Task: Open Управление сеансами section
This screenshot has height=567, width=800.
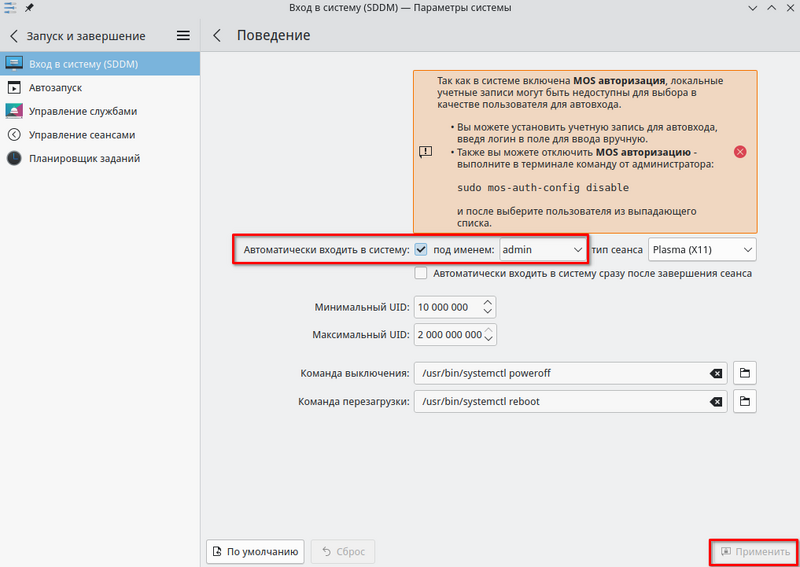Action: point(81,134)
